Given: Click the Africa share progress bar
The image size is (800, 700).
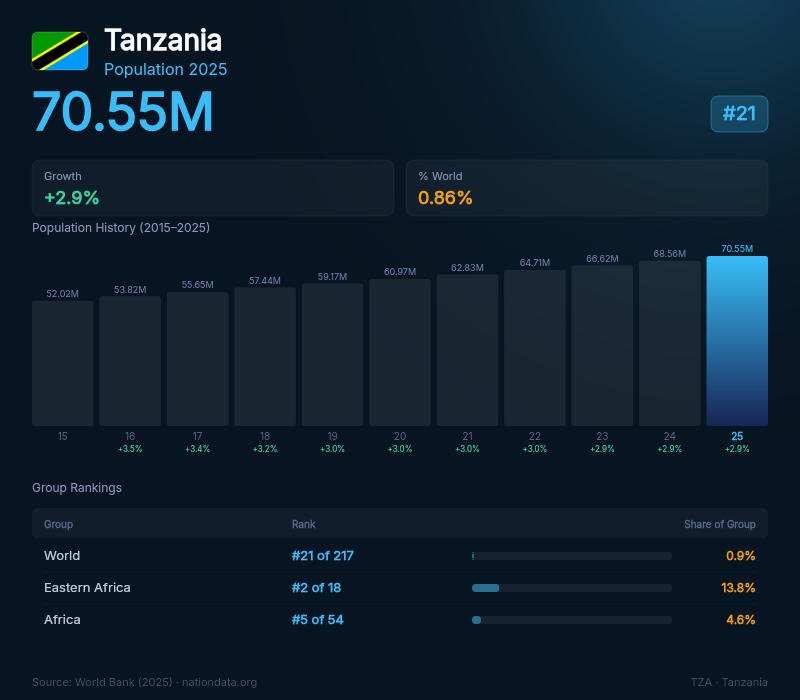Looking at the screenshot, I should click(571, 620).
